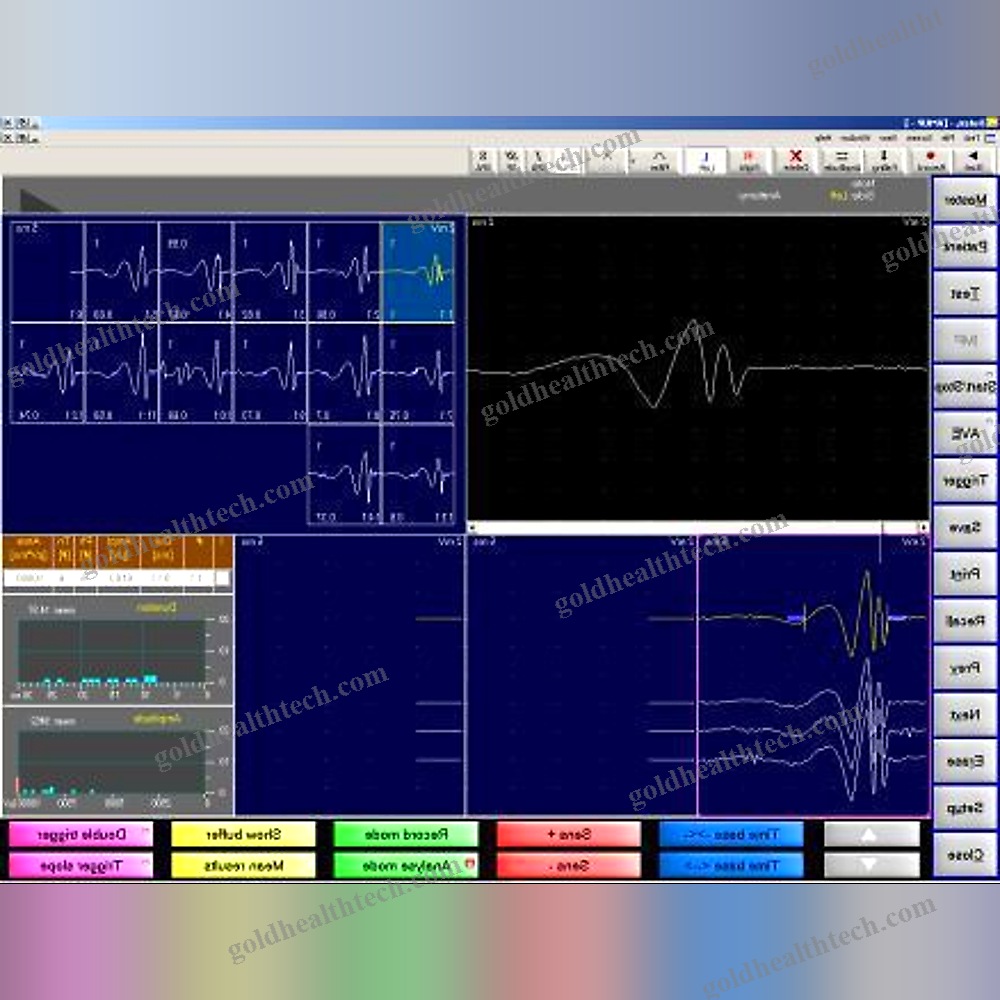The width and height of the screenshot is (1000, 1000).
Task: Go to the previous record with Prev
Action: [x=964, y=668]
